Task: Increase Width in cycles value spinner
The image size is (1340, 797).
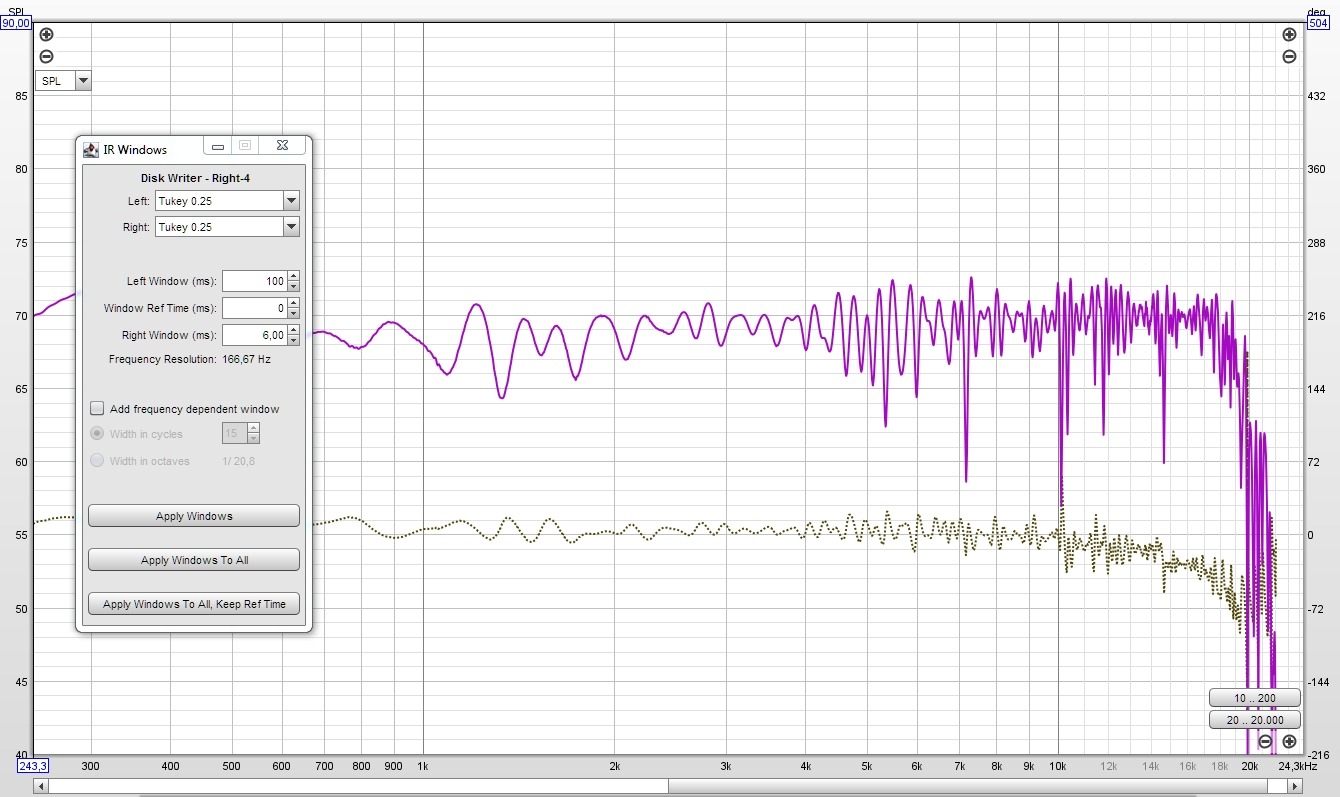Action: click(253, 429)
